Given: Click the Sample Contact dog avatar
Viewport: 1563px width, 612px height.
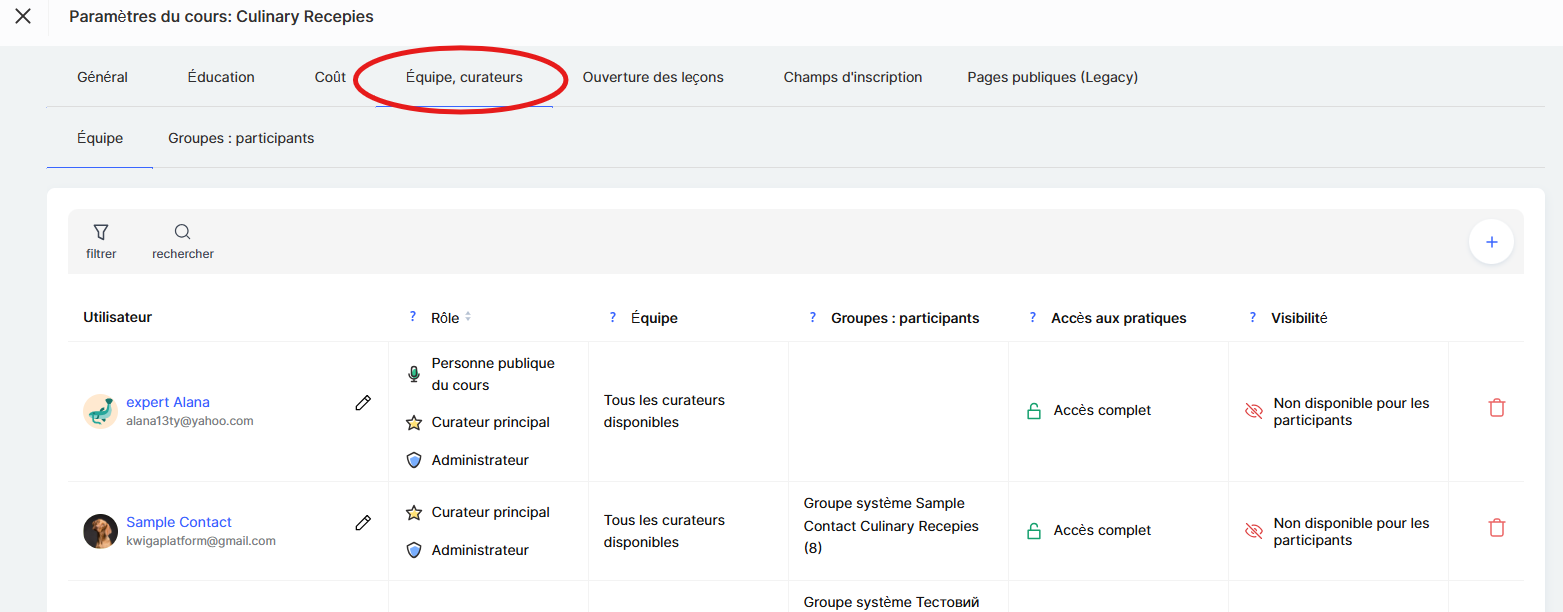Looking at the screenshot, I should 100,531.
